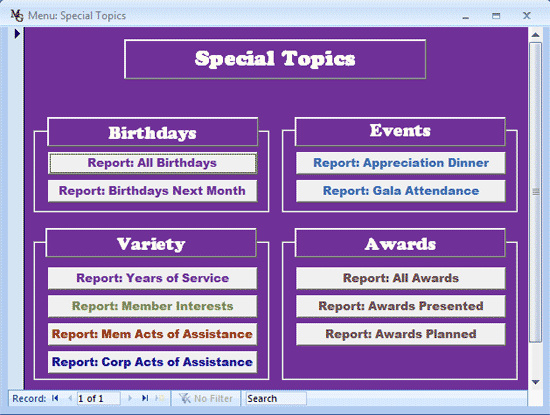Click the No Filter indicator
550x415 pixels.
click(206, 399)
